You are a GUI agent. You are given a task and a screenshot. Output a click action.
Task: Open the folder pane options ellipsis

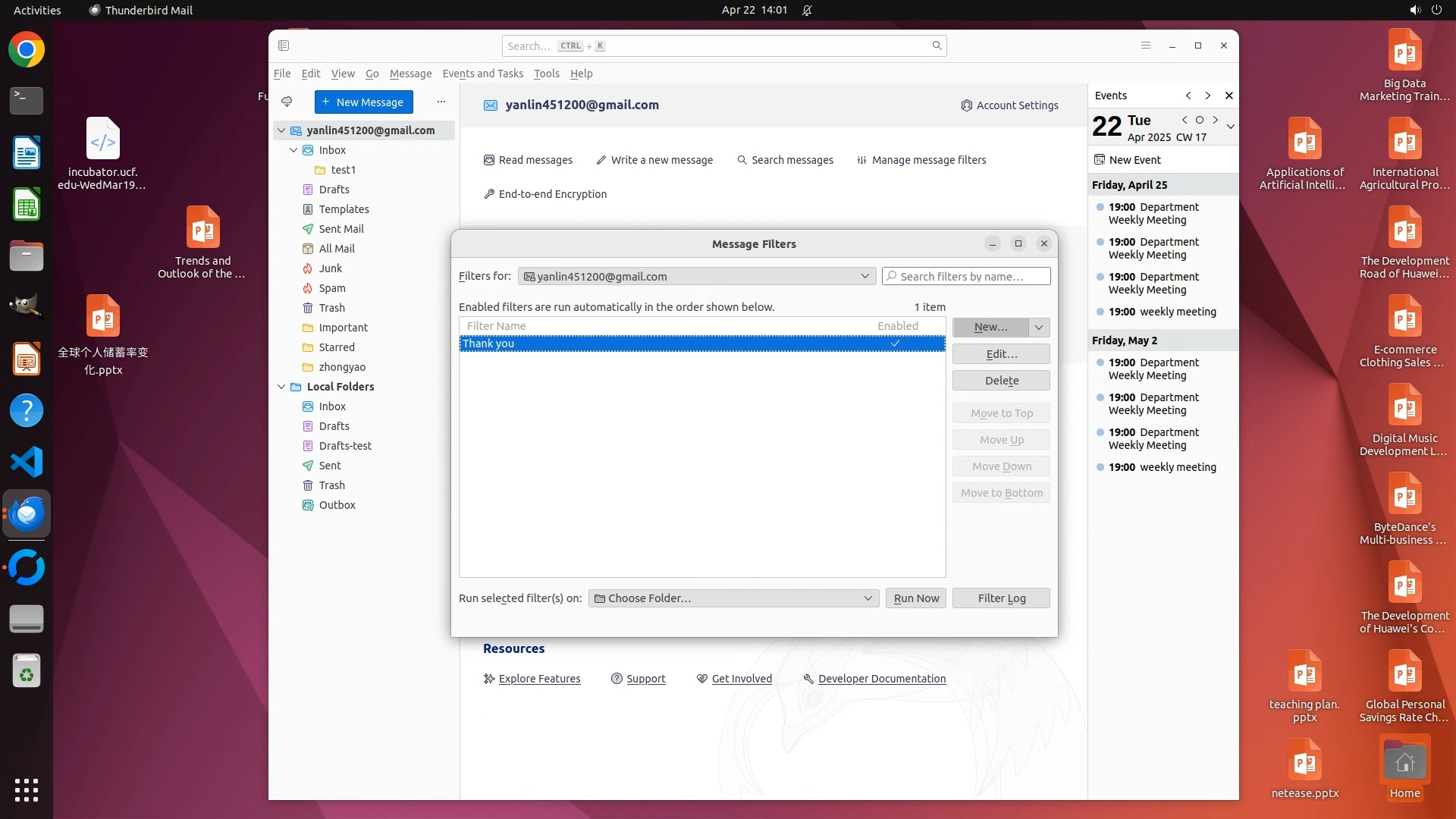click(441, 102)
